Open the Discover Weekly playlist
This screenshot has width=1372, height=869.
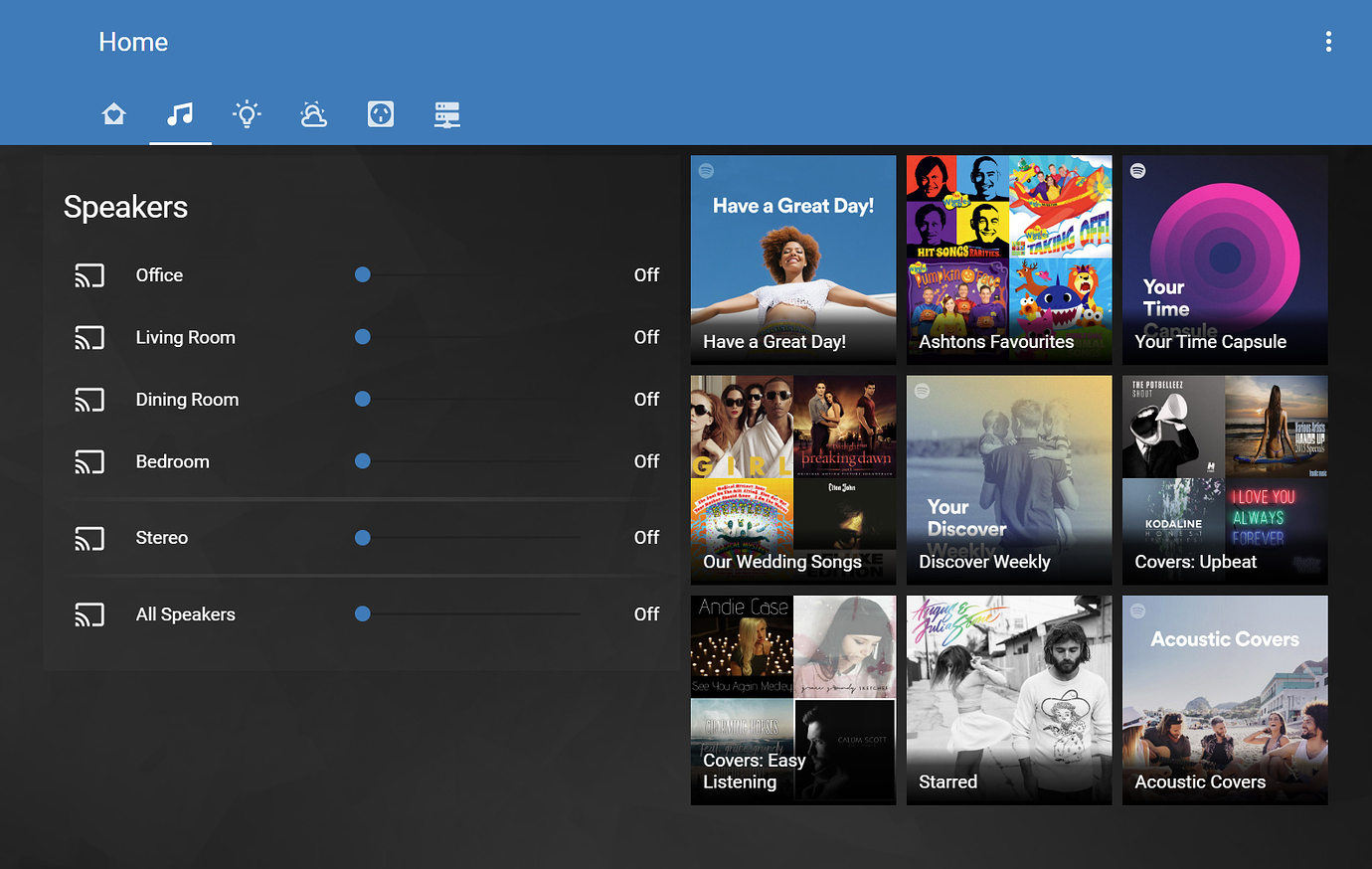click(x=1008, y=479)
